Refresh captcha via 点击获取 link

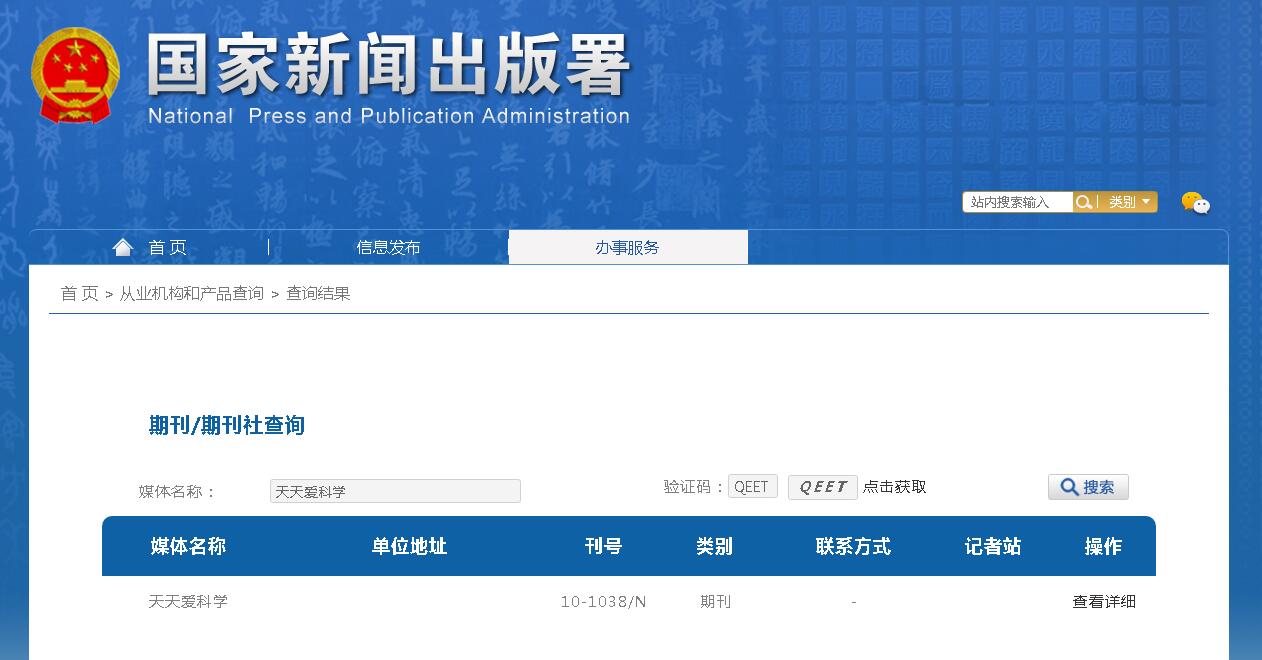[896, 487]
